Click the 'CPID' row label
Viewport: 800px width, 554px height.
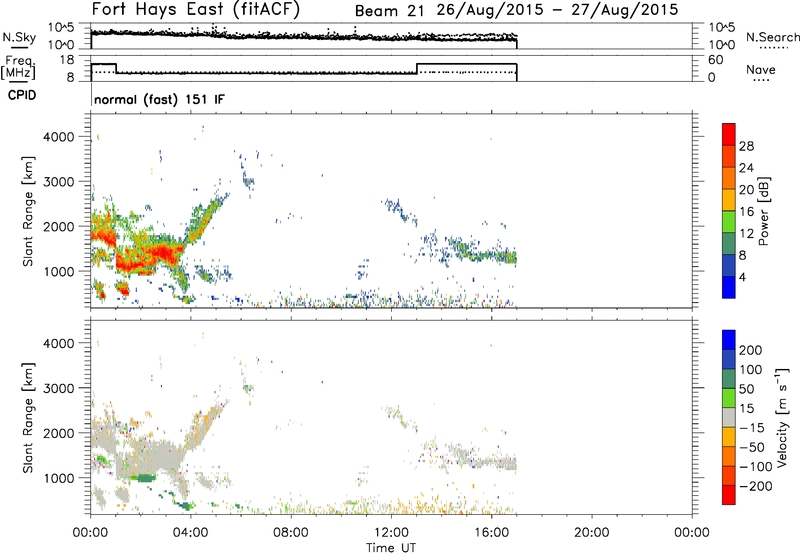pos(22,95)
